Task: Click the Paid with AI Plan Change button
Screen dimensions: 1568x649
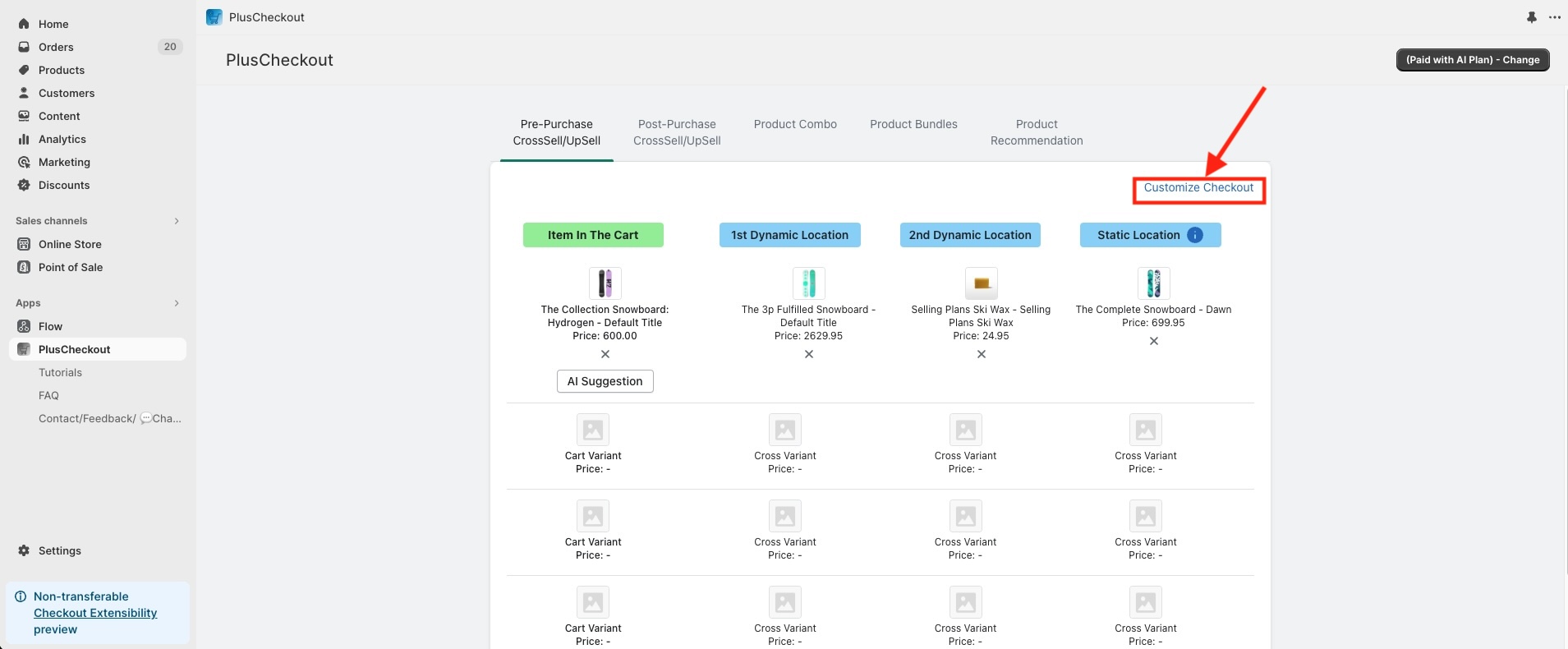Action: [1472, 60]
